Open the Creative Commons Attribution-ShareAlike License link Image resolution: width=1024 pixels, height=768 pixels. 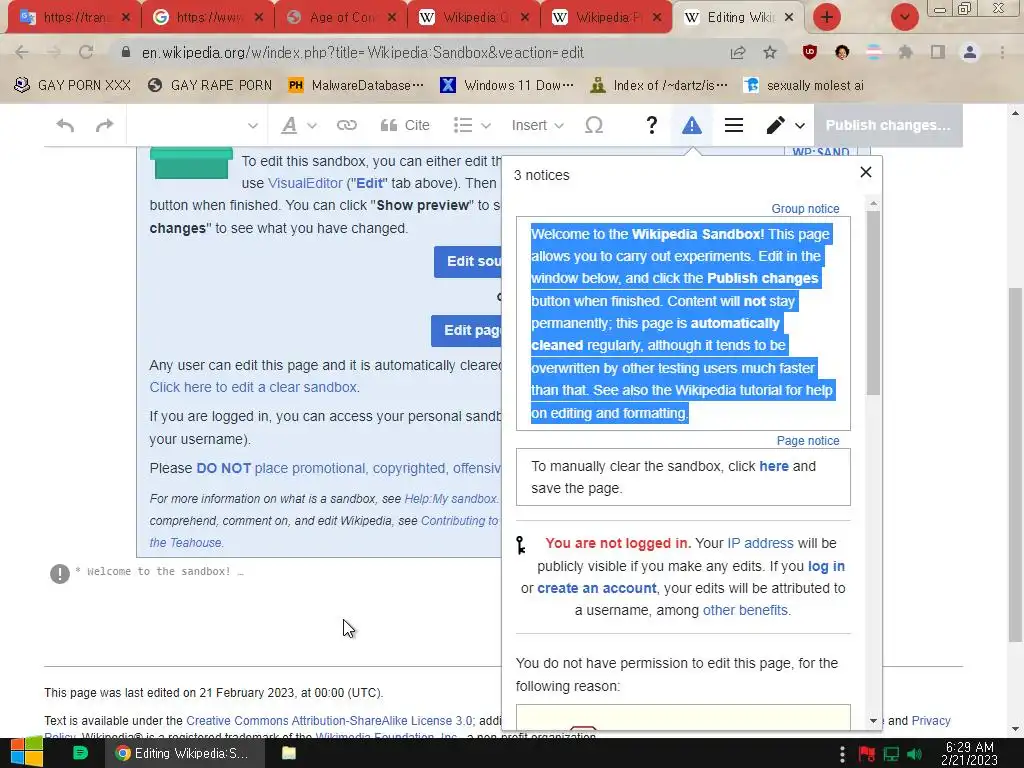(x=330, y=721)
